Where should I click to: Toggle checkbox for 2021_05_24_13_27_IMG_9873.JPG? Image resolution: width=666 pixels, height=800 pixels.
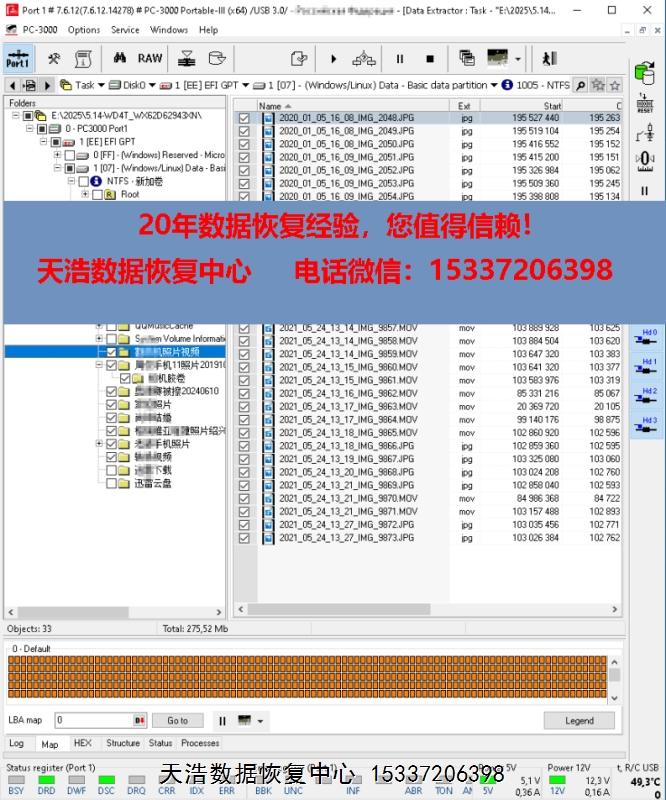coord(244,538)
